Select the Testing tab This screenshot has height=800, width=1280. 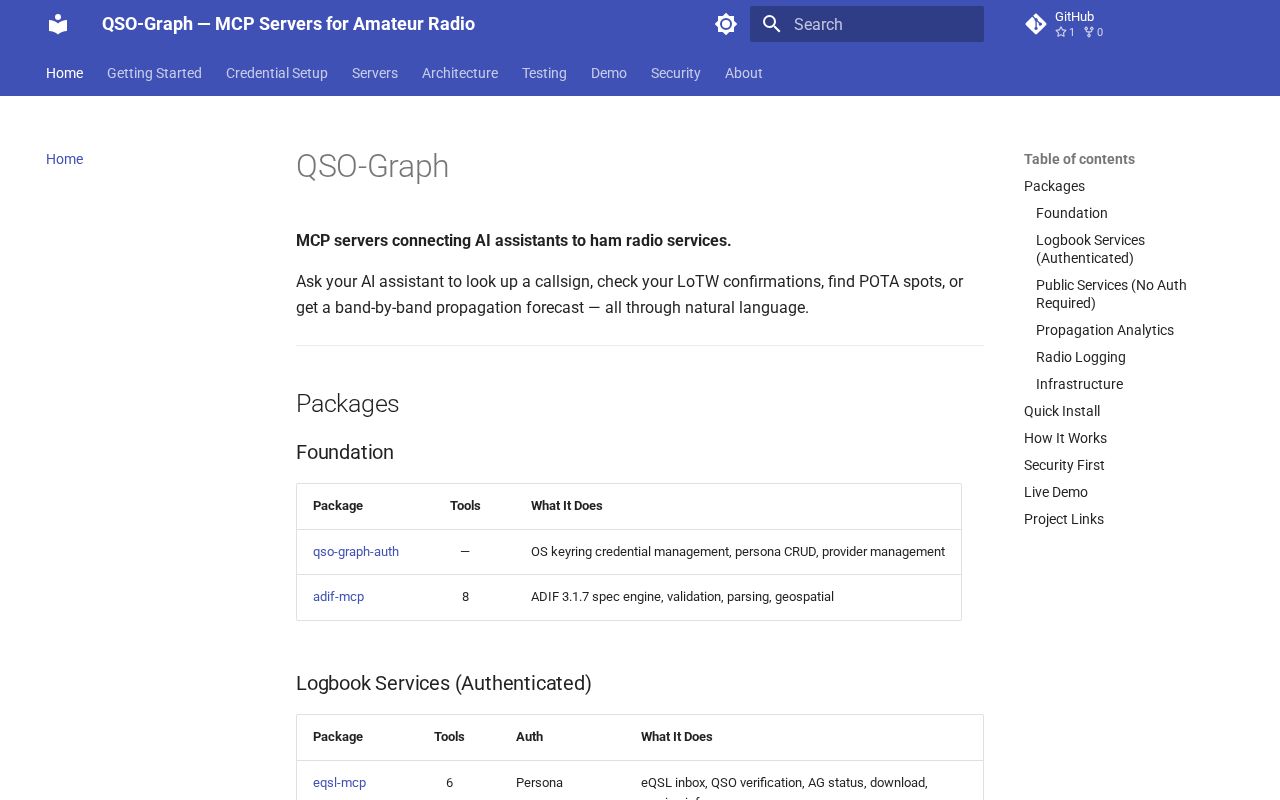coord(544,73)
